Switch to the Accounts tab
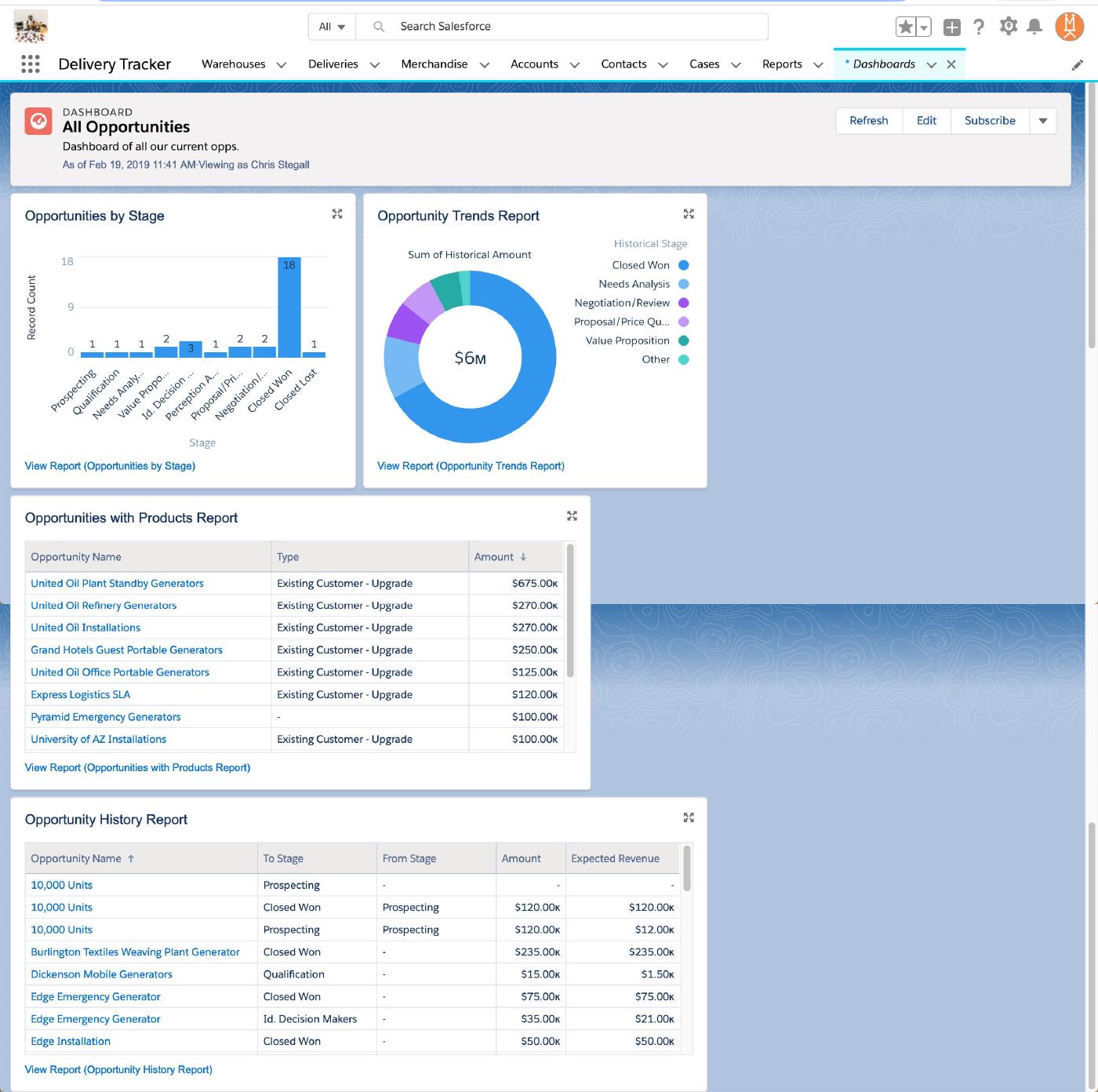The width and height of the screenshot is (1098, 1092). tap(534, 64)
